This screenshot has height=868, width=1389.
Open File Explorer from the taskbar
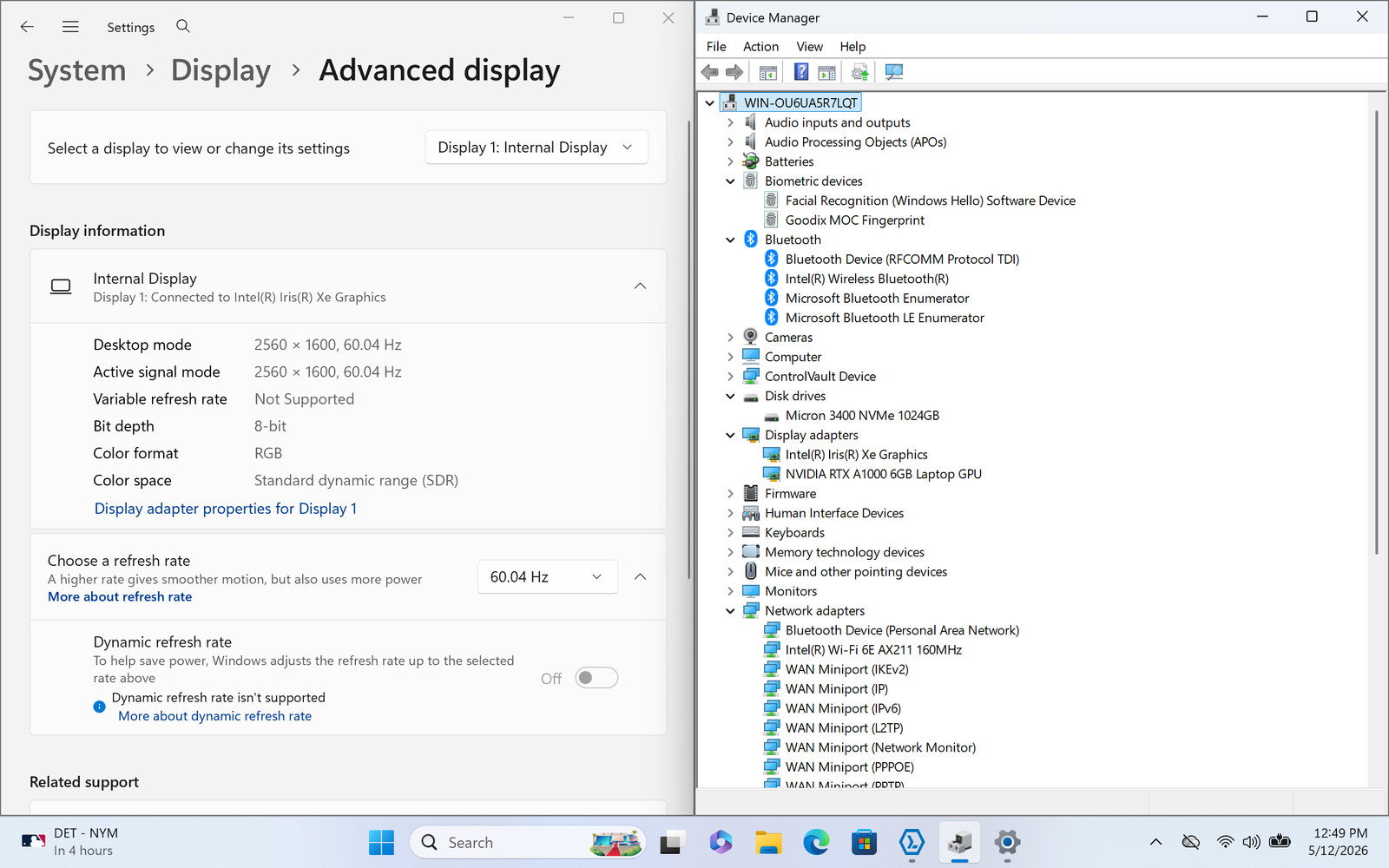(768, 842)
